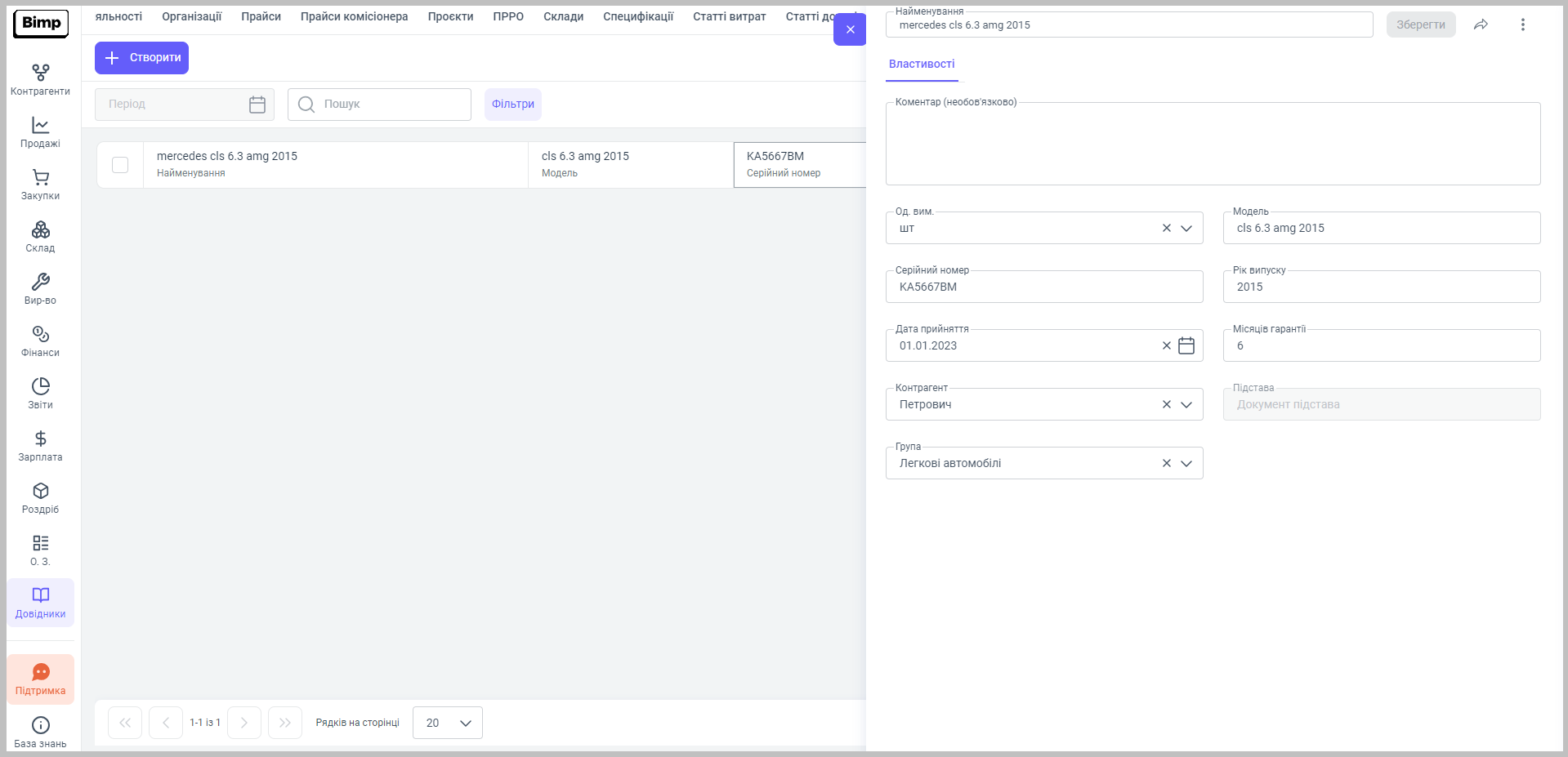Open Роздріб retail section
Viewport: 1568px width, 757px height.
coord(40,498)
